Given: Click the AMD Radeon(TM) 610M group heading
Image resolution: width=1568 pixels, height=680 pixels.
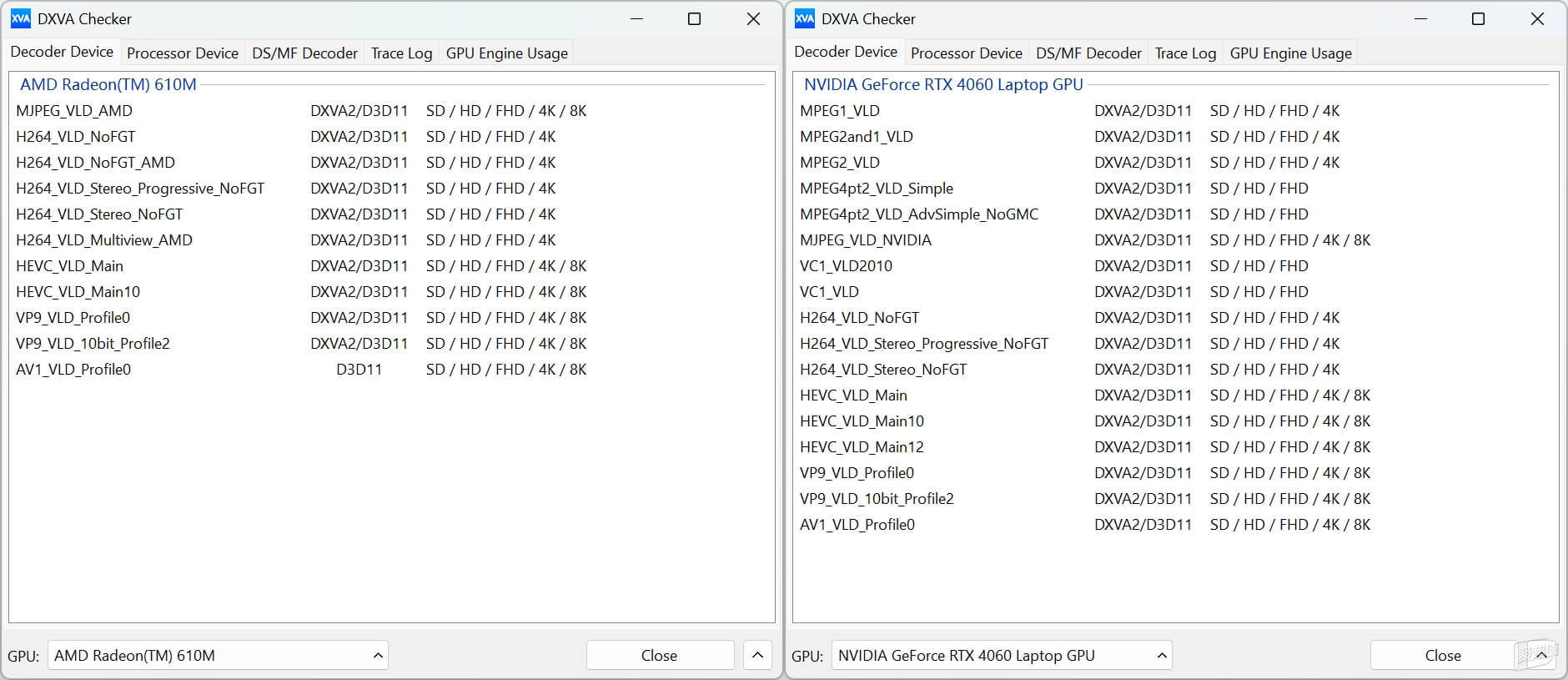Looking at the screenshot, I should pos(108,84).
